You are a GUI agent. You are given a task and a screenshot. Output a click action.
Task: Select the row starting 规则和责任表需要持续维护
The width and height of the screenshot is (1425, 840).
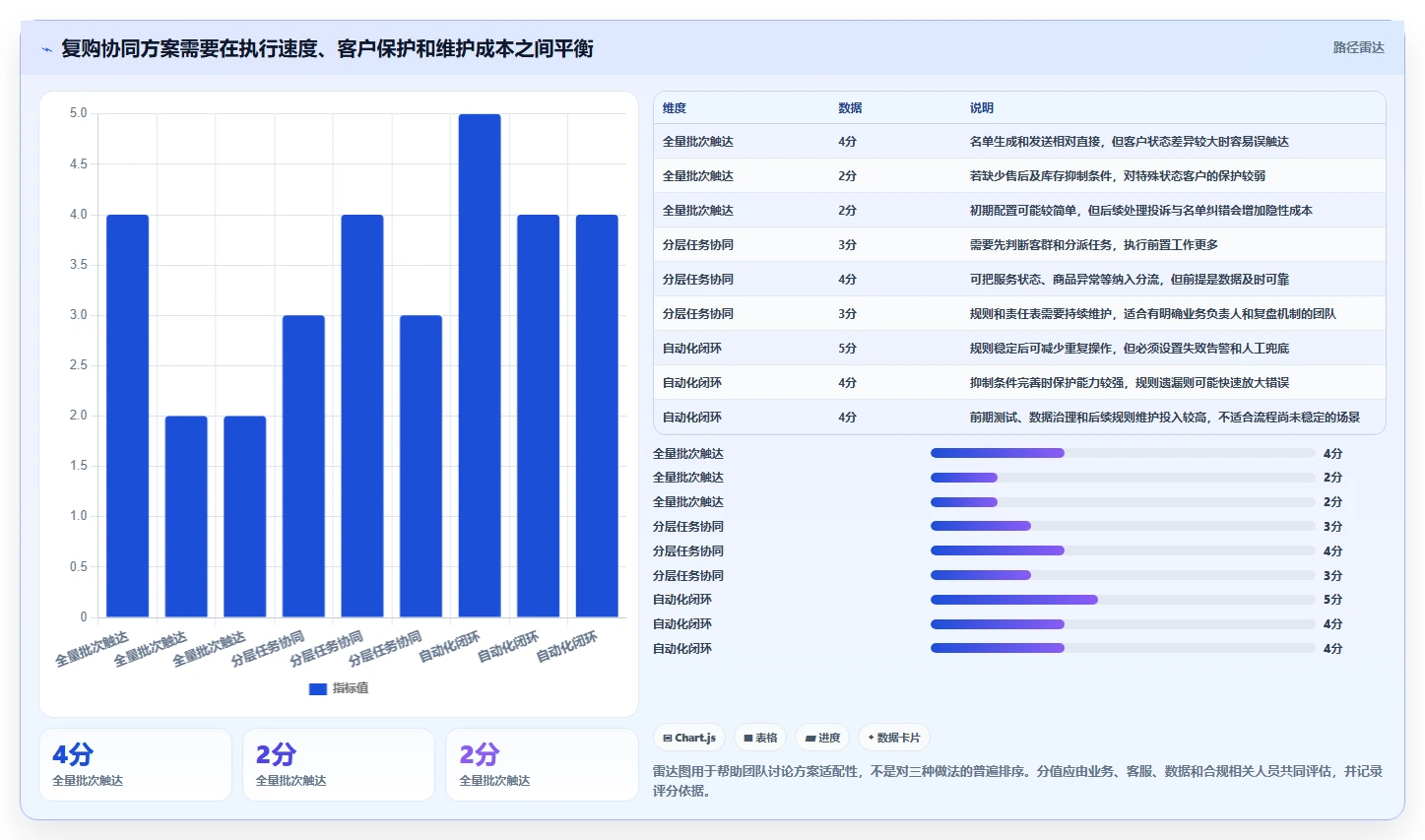pos(1019,314)
